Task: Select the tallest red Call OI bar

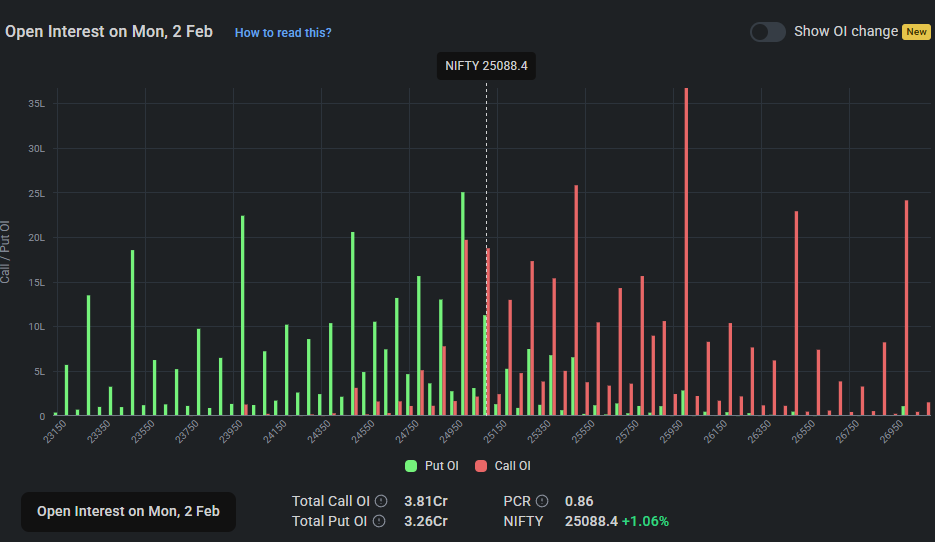Action: click(x=686, y=250)
